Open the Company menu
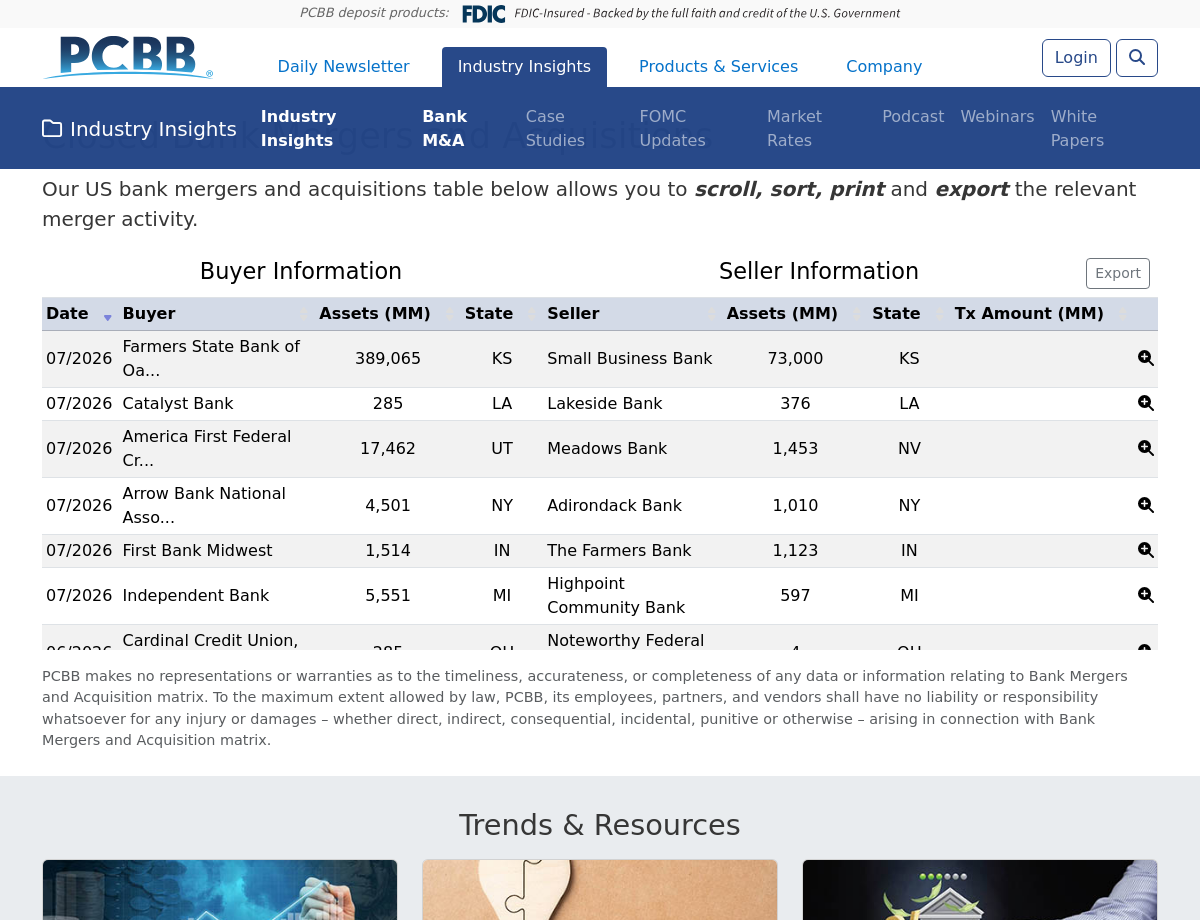1200x920 pixels. coord(884,66)
